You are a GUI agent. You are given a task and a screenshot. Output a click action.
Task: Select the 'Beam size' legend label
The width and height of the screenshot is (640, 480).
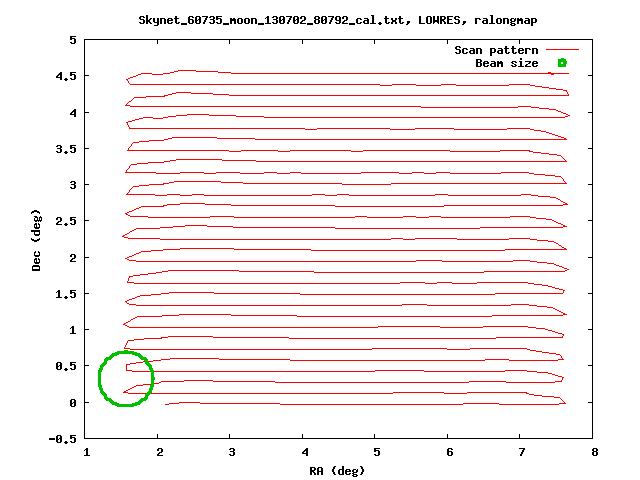[x=507, y=63]
